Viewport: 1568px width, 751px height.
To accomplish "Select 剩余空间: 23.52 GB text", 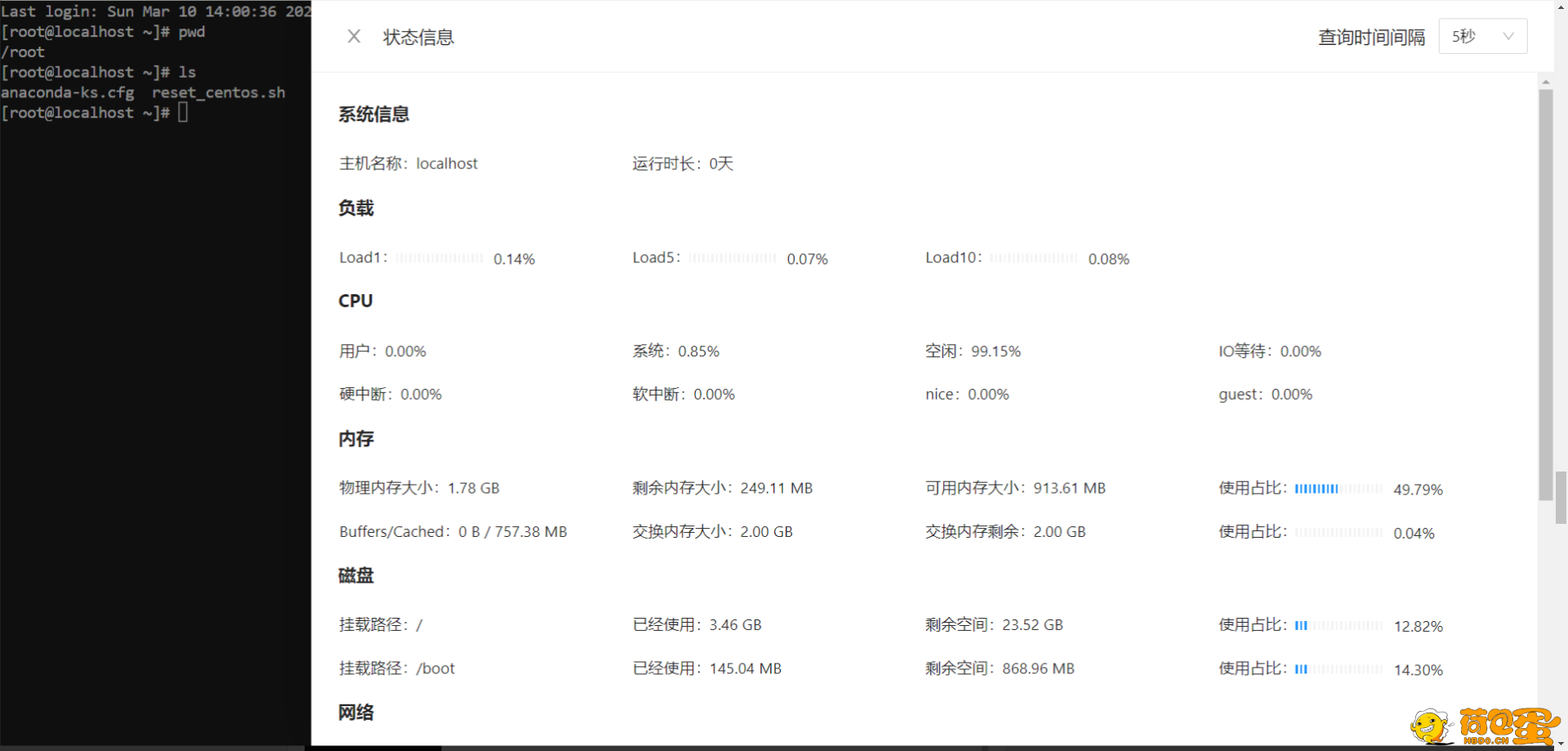I will [x=995, y=625].
